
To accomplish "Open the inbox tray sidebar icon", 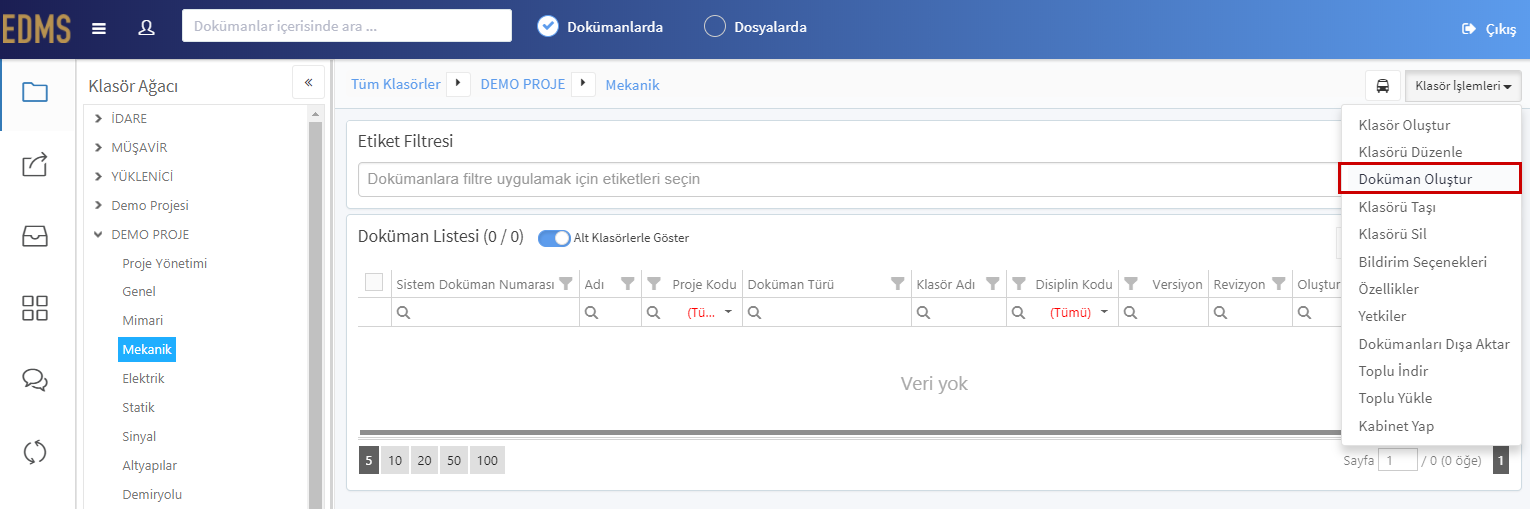I will coord(35,236).
